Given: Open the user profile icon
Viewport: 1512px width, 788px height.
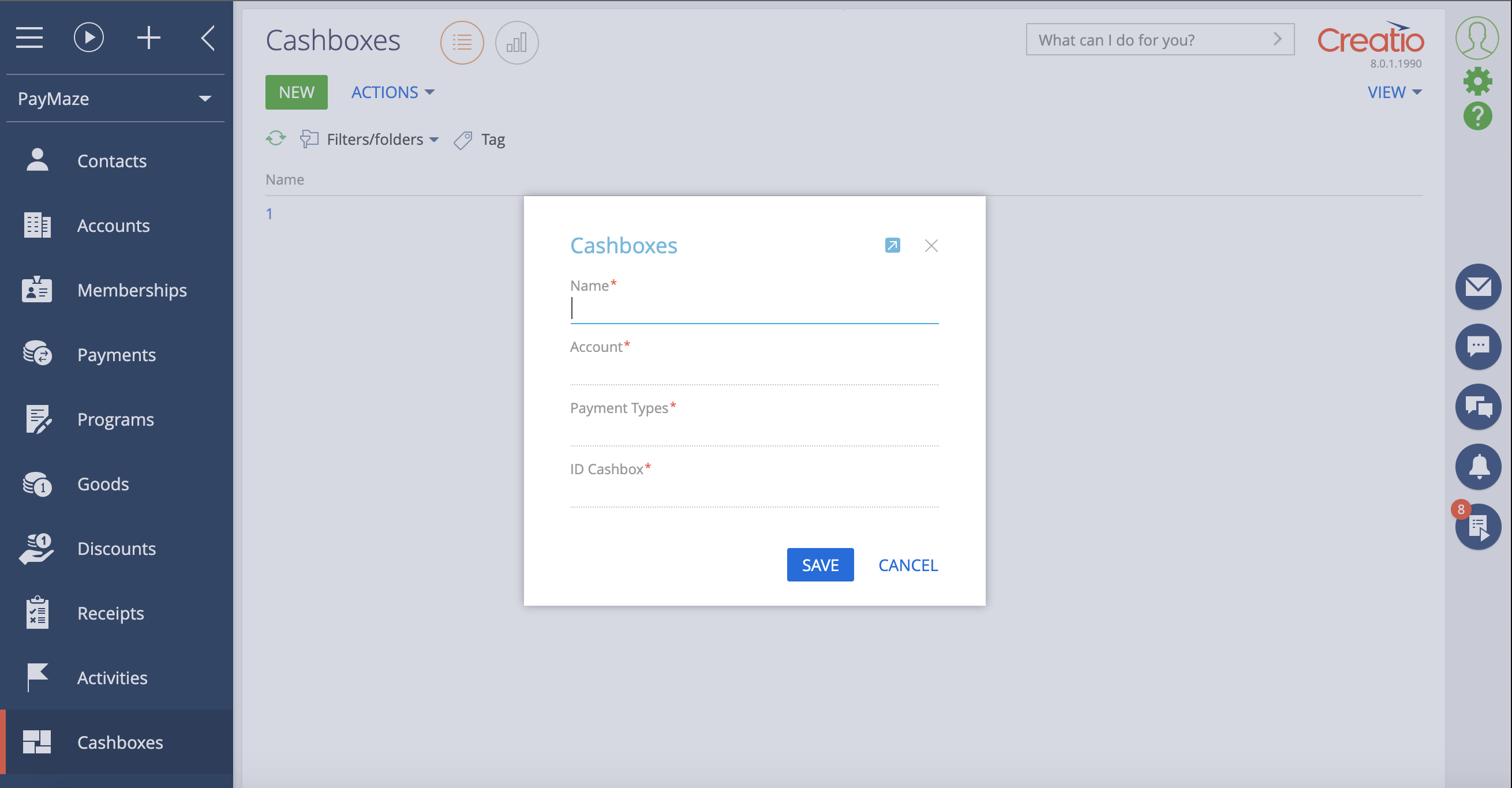Looking at the screenshot, I should [x=1477, y=37].
